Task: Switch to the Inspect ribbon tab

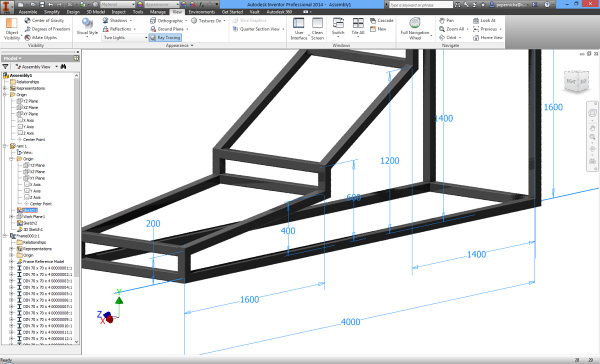Action: coord(119,12)
